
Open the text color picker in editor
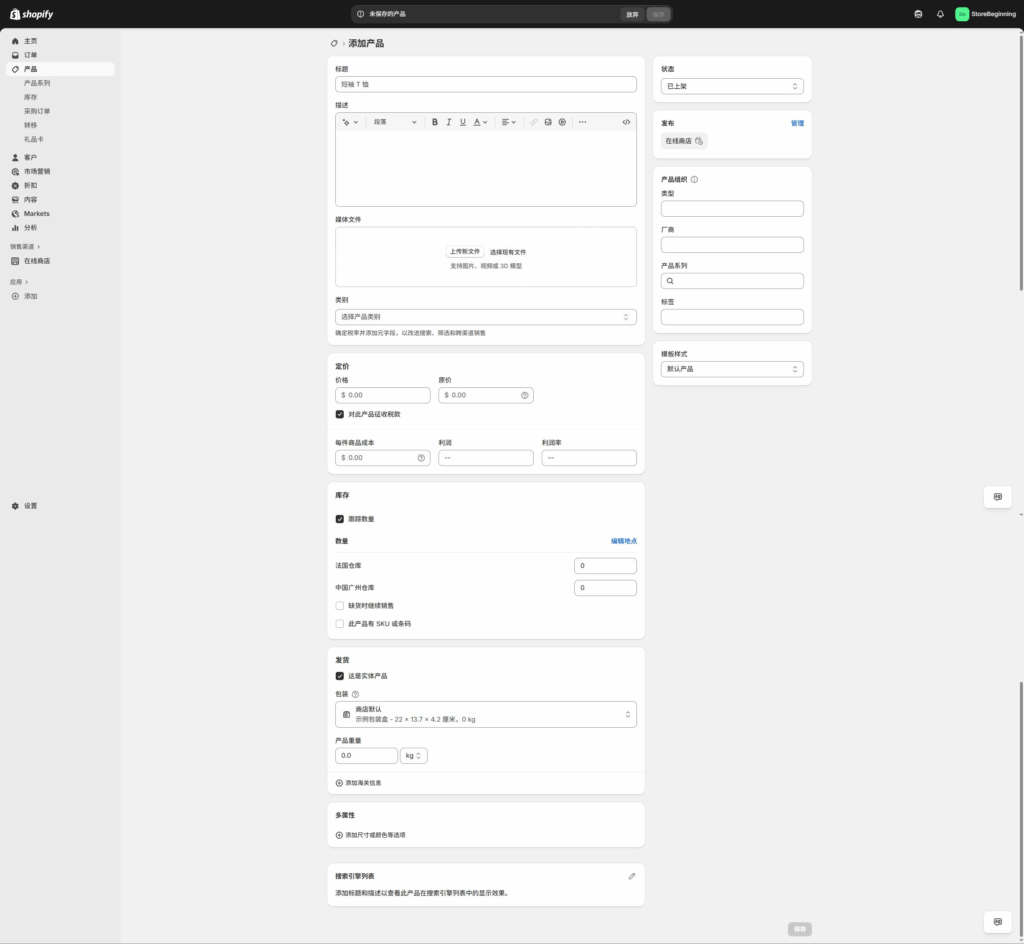(480, 122)
